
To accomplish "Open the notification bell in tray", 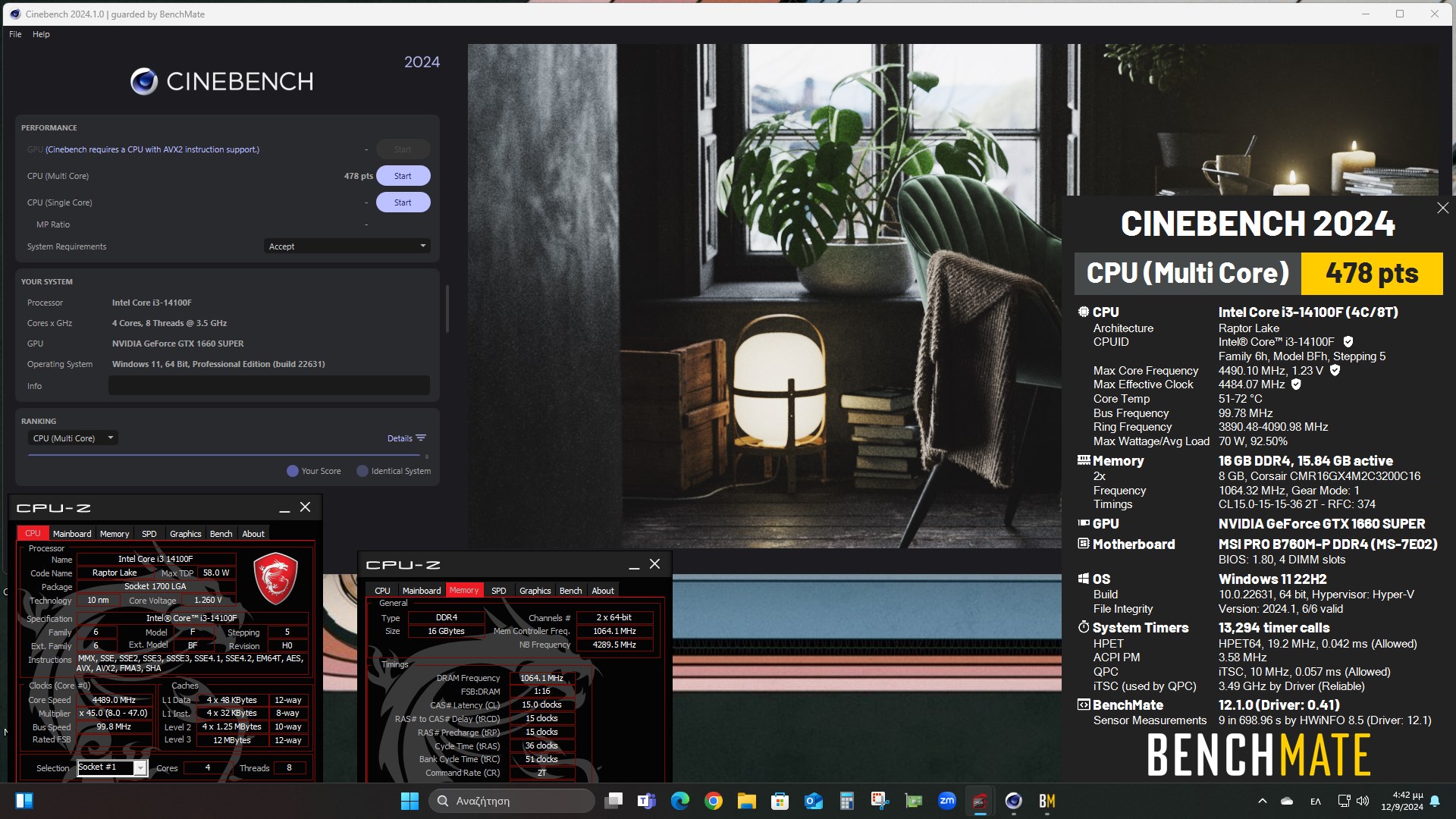I will pos(1435,801).
